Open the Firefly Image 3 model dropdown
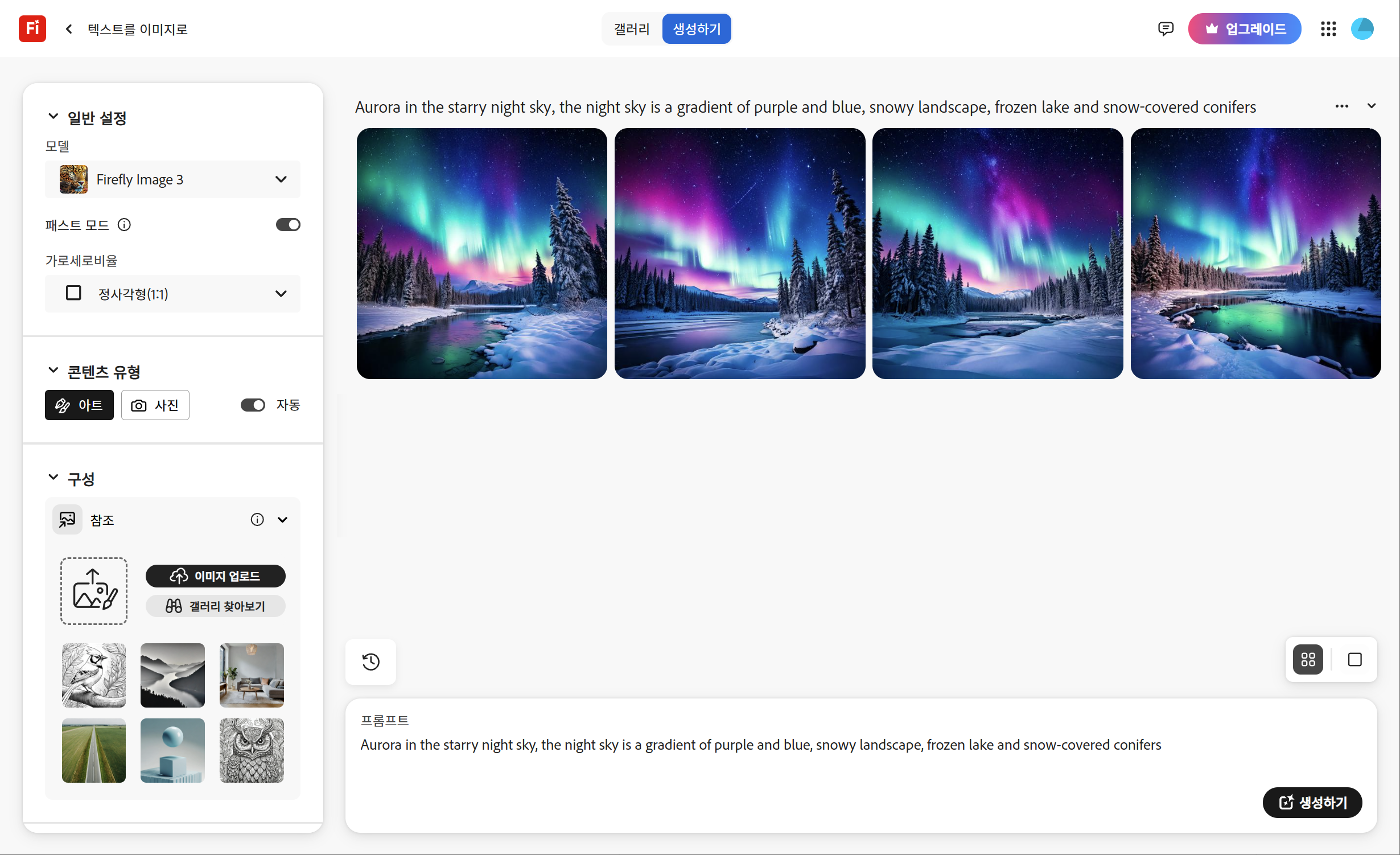 coord(172,179)
